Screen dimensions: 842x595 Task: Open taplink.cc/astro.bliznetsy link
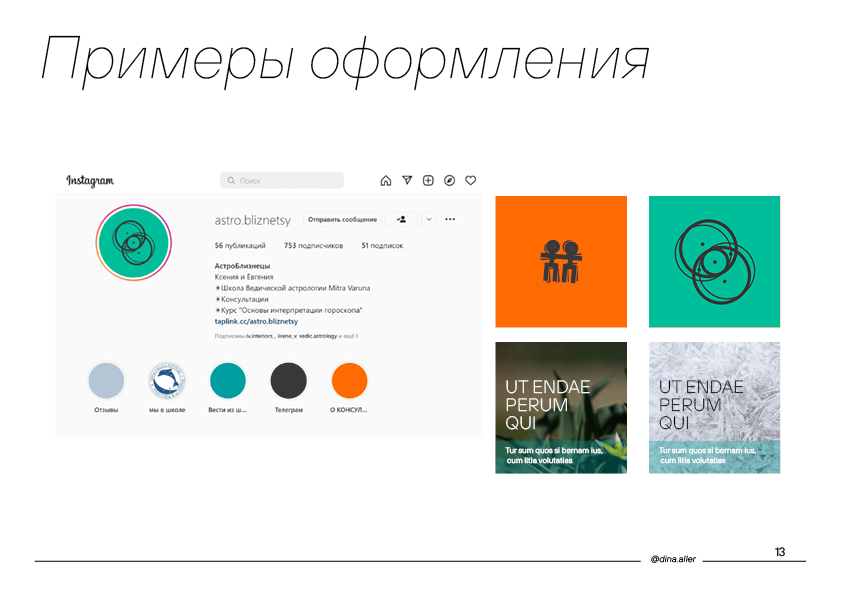256,321
